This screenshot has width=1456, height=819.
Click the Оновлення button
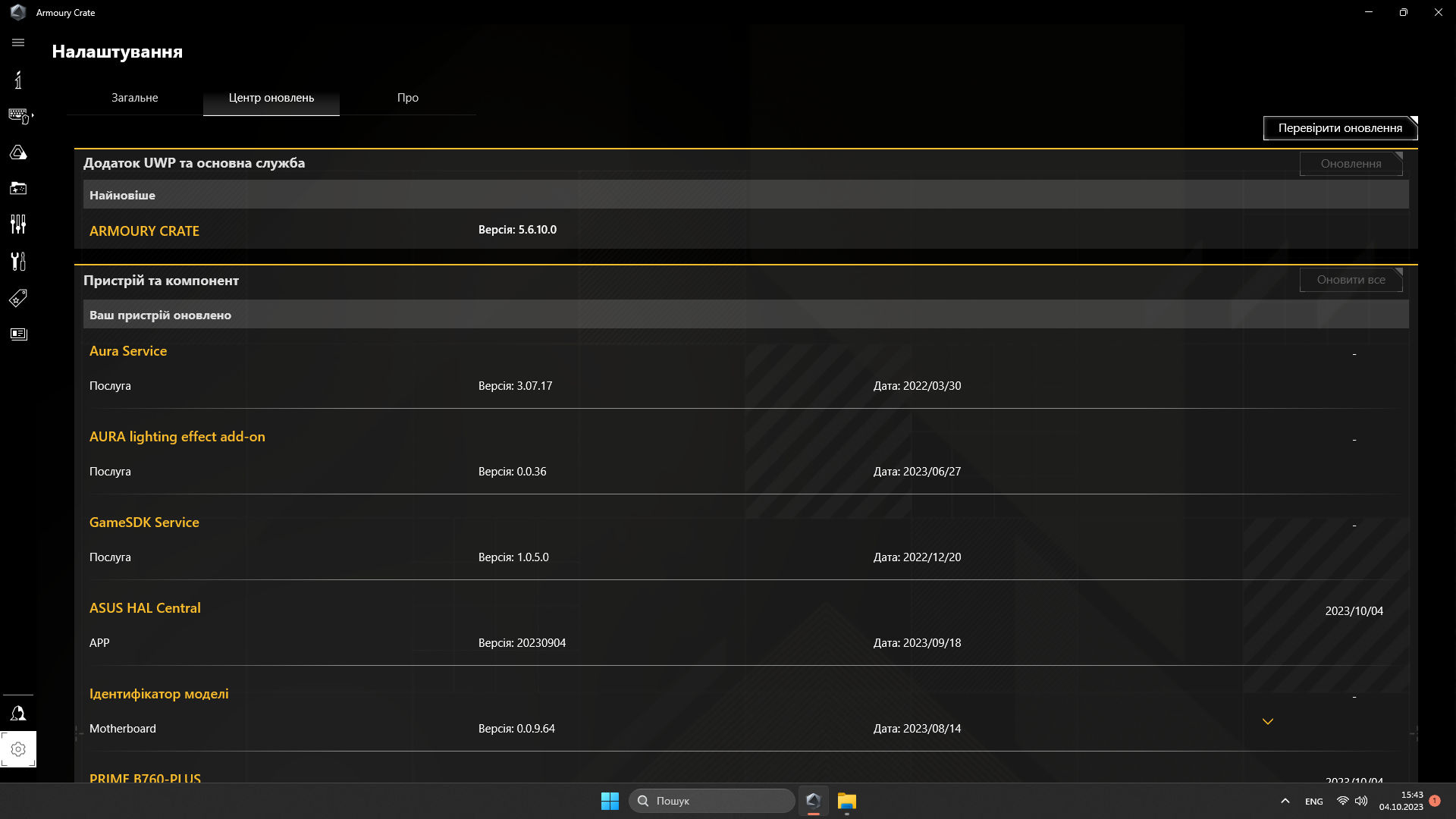[x=1351, y=164]
